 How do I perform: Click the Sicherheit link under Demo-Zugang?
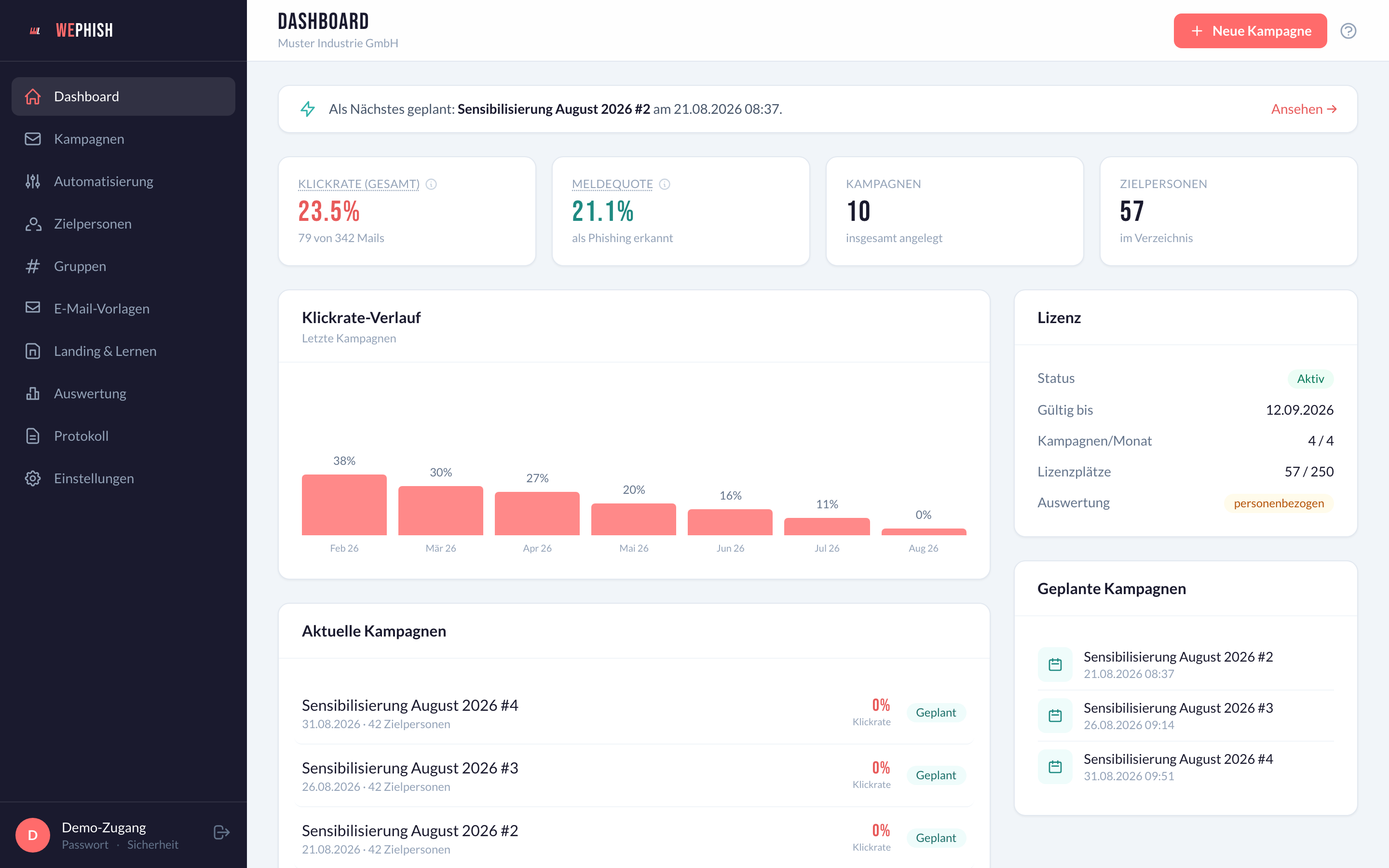coord(153,844)
